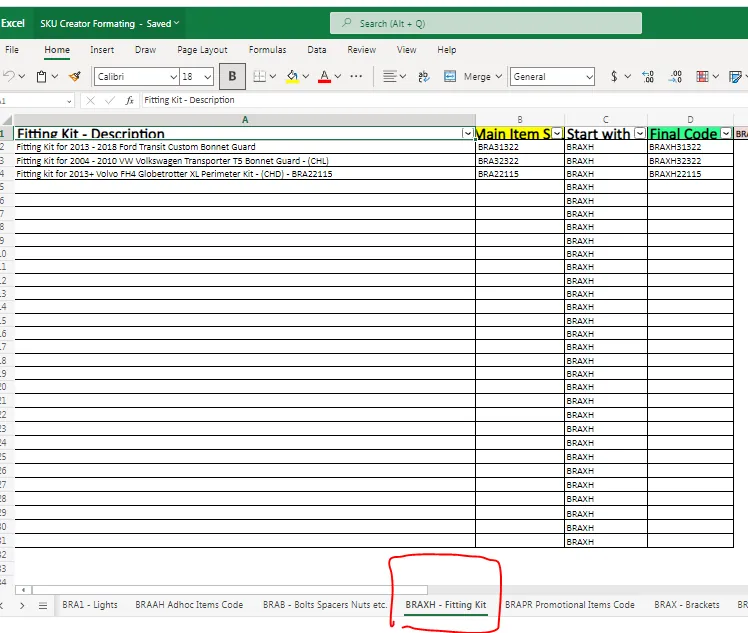Click the text alignment icon
Viewport: 748px width, 633px height.
point(390,76)
